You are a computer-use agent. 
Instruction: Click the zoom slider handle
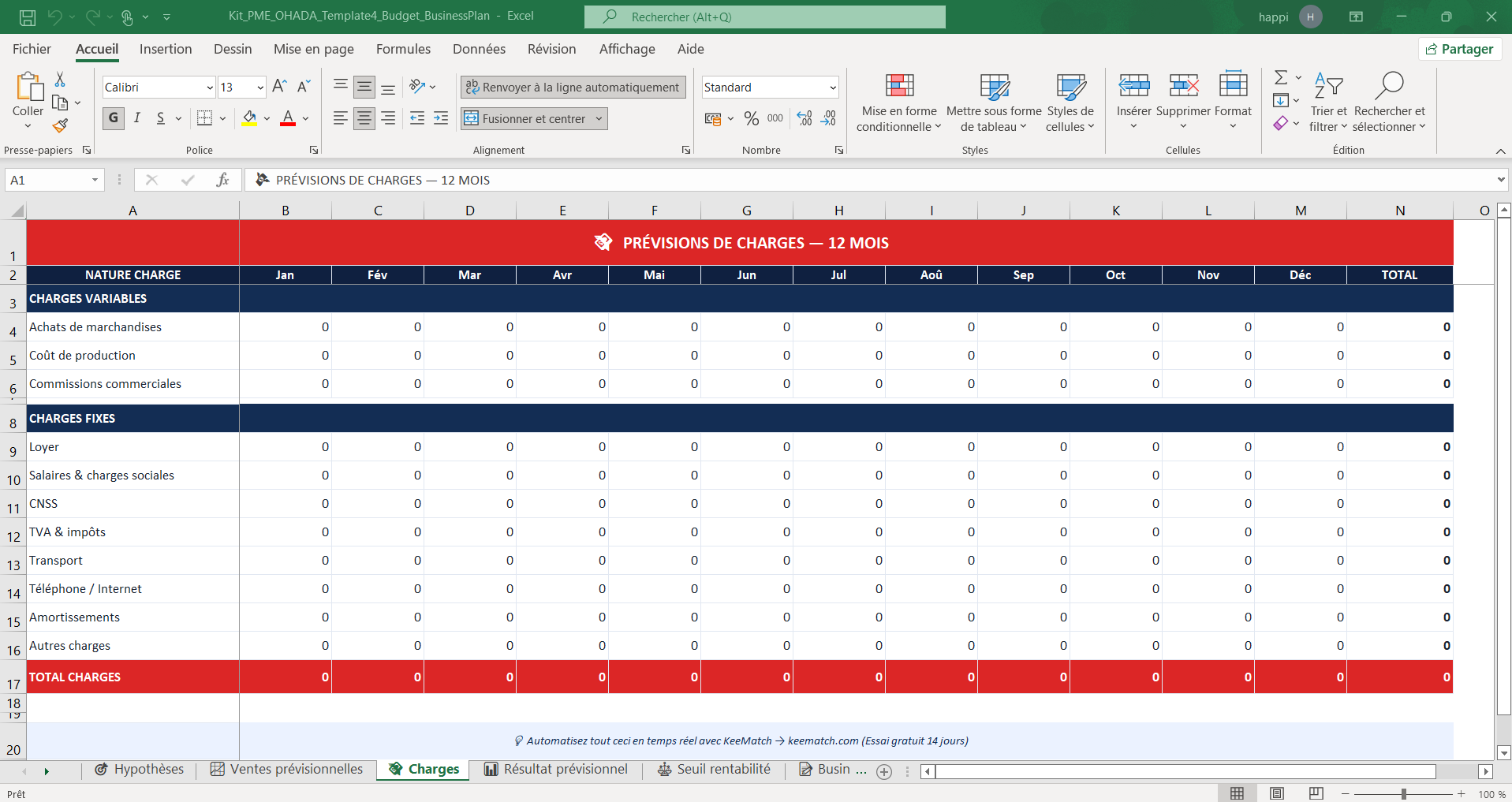pyautogui.click(x=1404, y=794)
